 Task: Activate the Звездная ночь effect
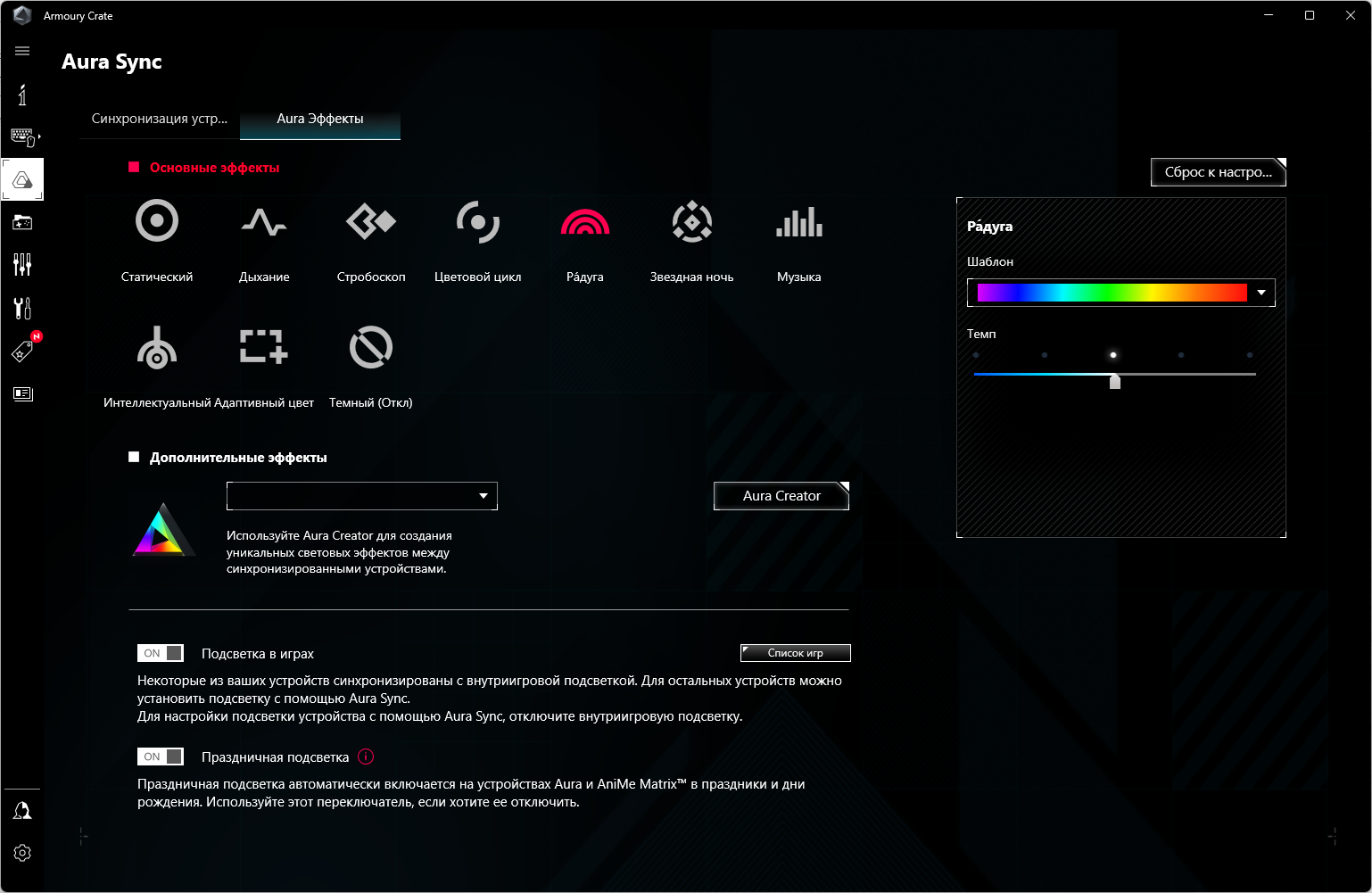692,221
